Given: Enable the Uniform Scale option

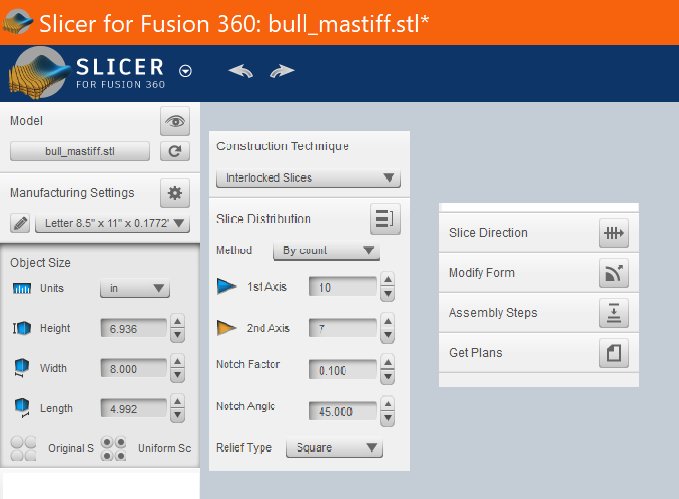Looking at the screenshot, I should (113, 448).
